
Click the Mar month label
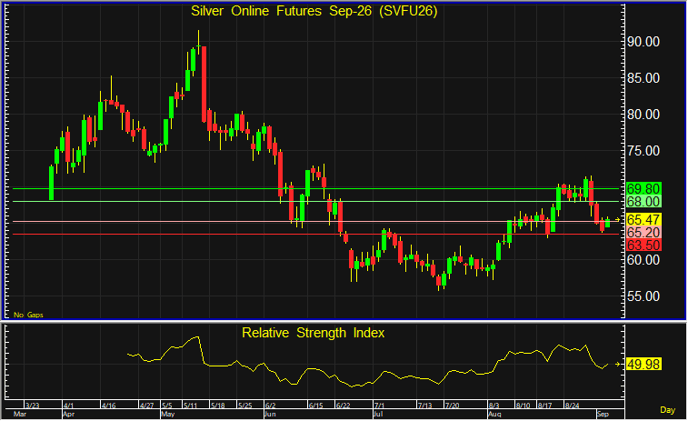pos(20,414)
